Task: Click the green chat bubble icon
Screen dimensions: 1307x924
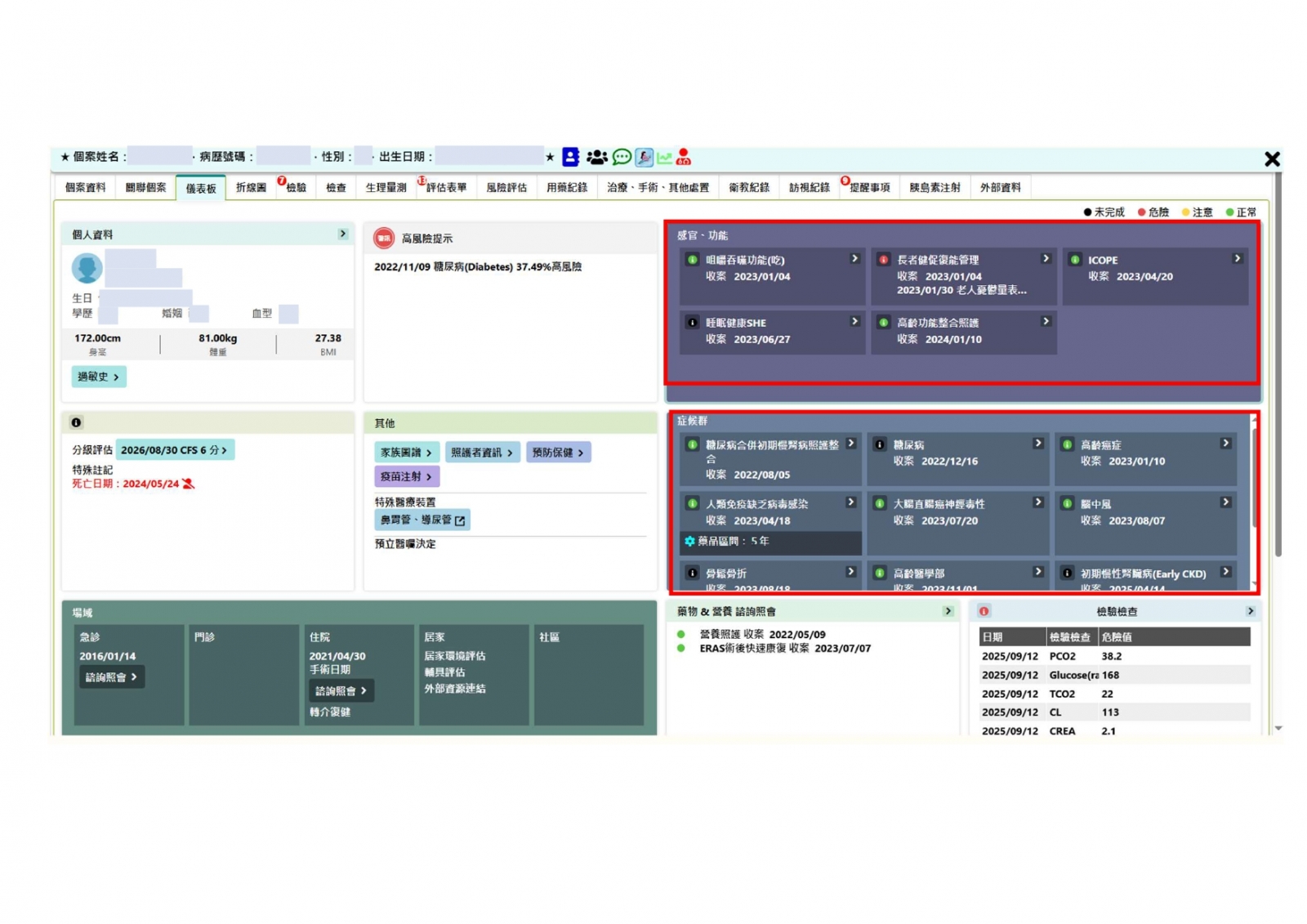Action: point(622,157)
